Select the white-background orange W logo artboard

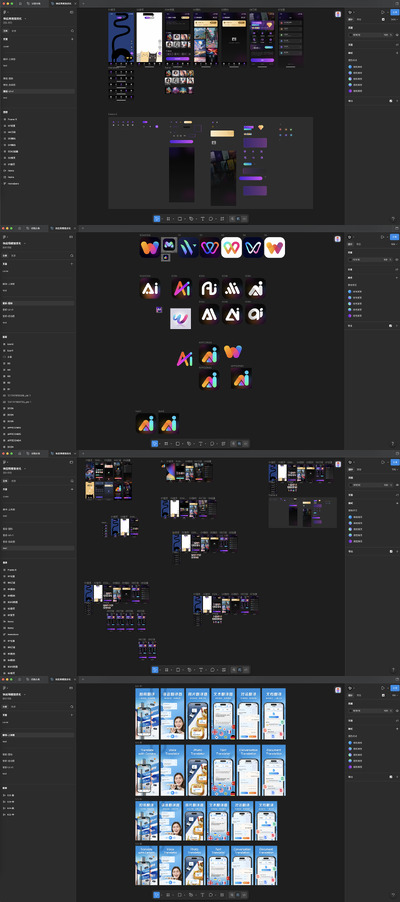[275, 247]
